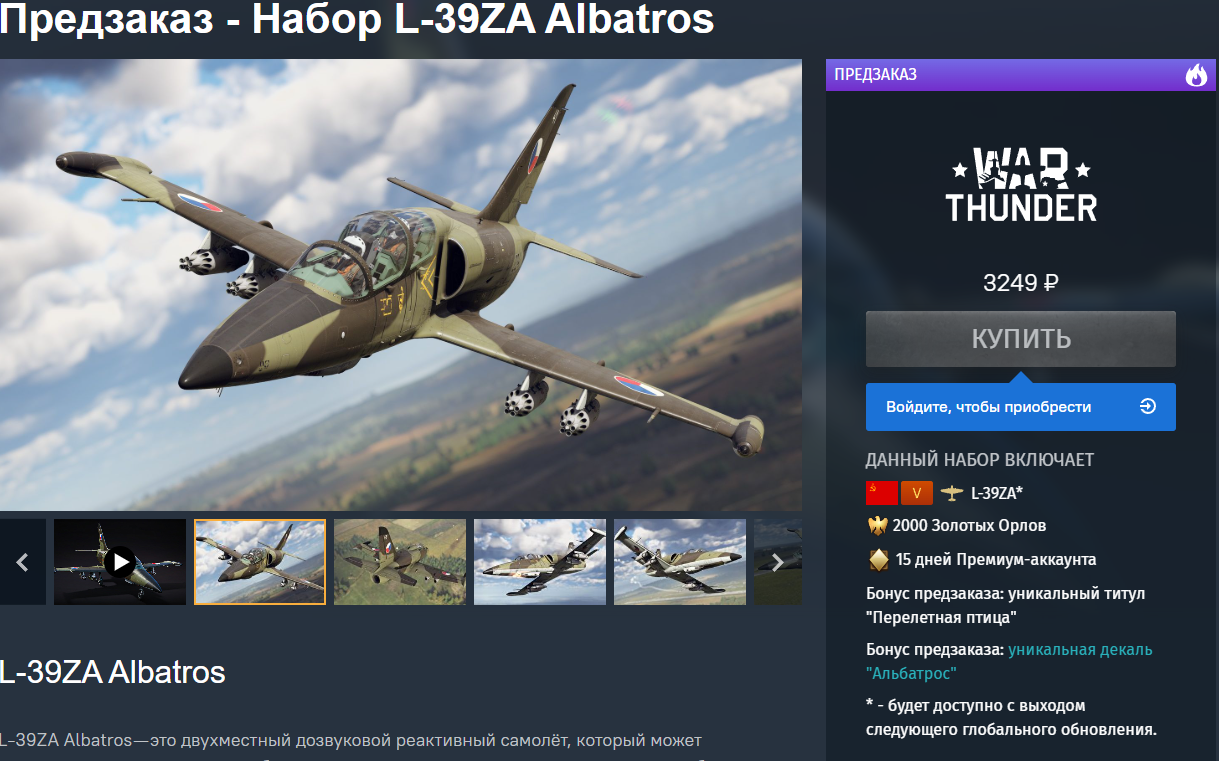
Task: Select the highlighted second gallery thumbnail
Action: point(260,562)
